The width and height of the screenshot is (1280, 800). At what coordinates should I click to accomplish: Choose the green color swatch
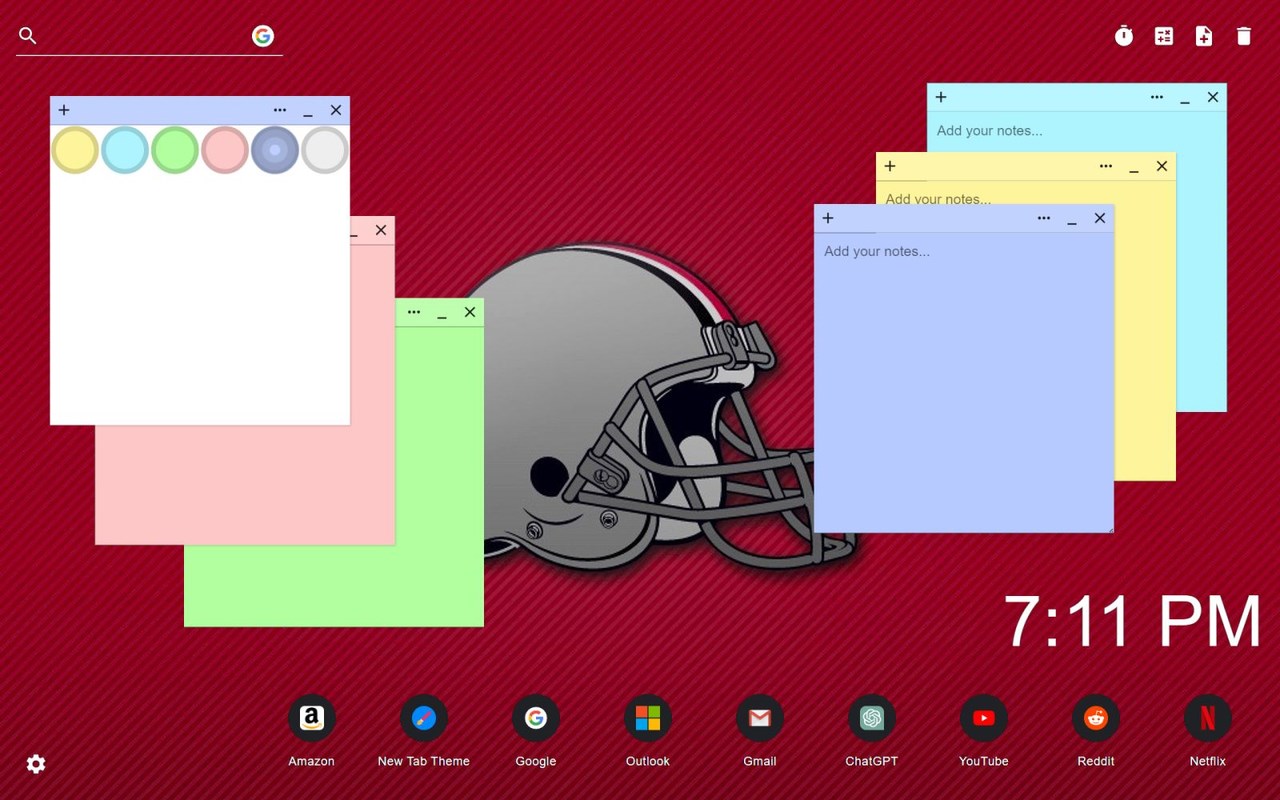[175, 150]
